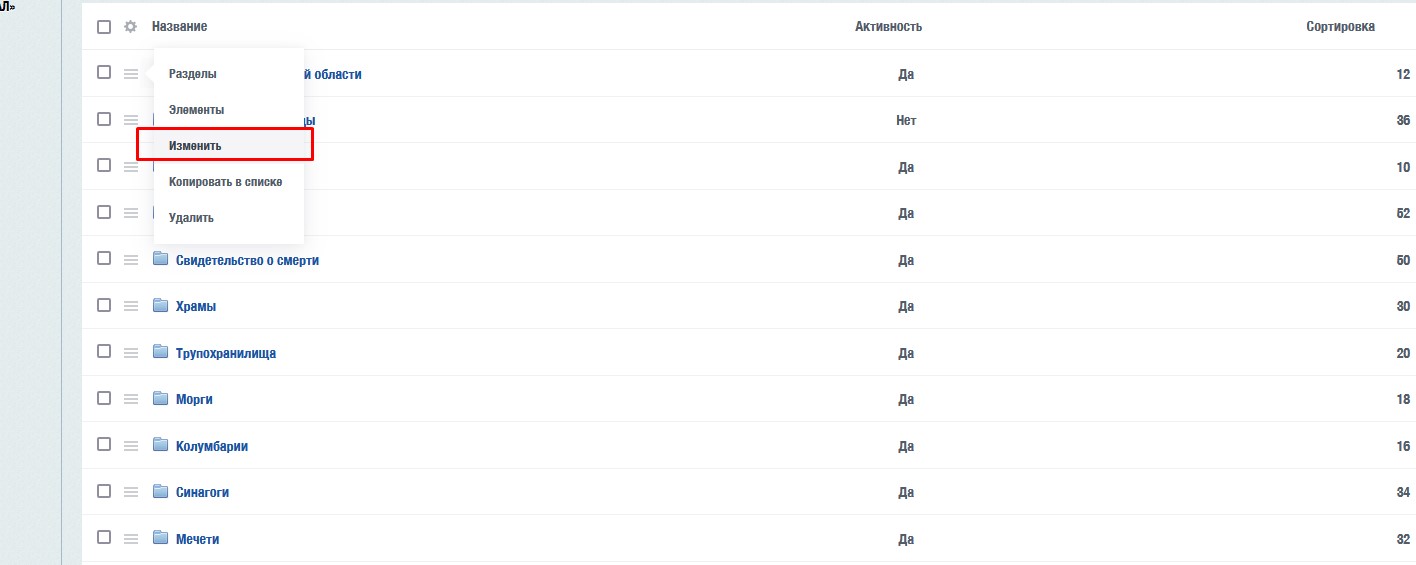The height and width of the screenshot is (565, 1416).
Task: Expand the row actions menu for Мечети
Action: [130, 539]
